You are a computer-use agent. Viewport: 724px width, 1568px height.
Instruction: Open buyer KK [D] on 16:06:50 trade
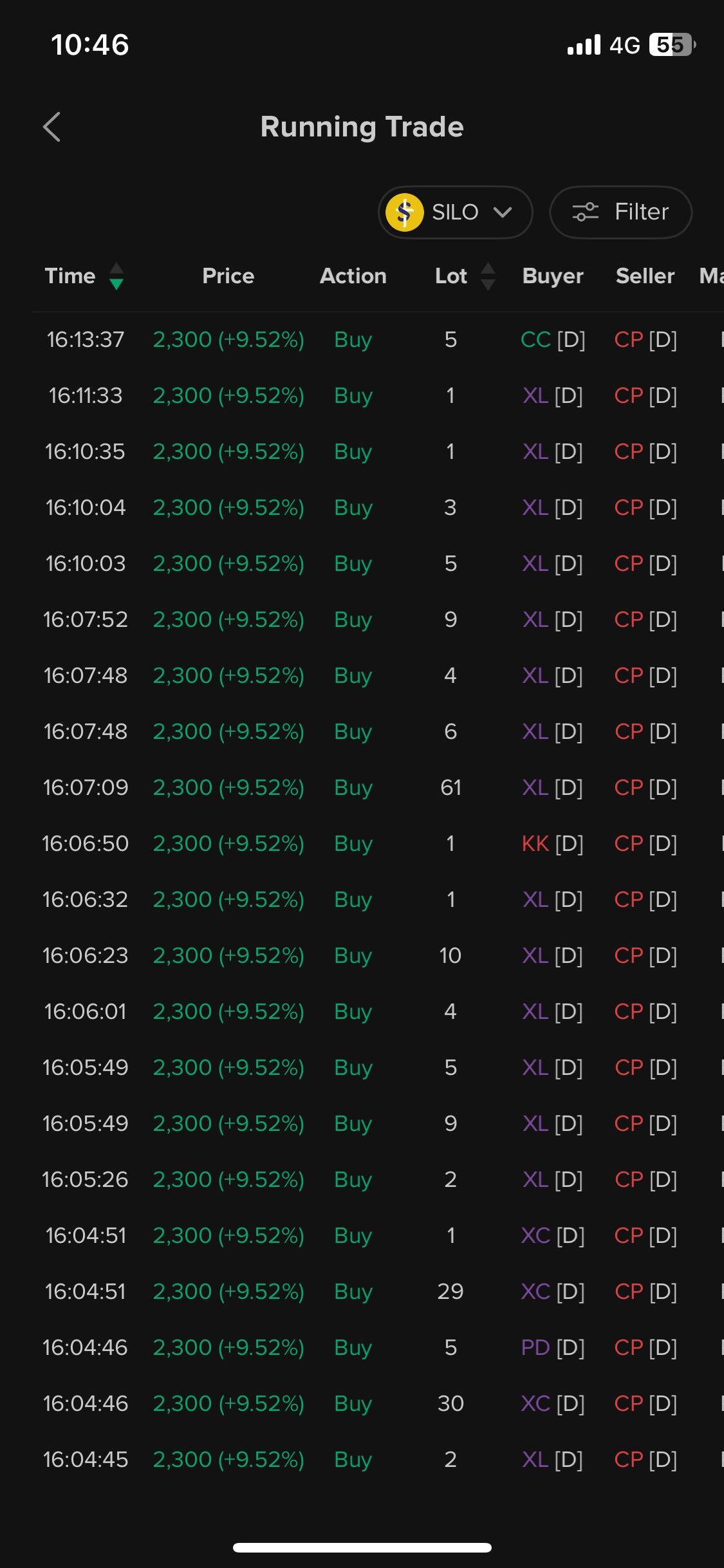(x=552, y=843)
